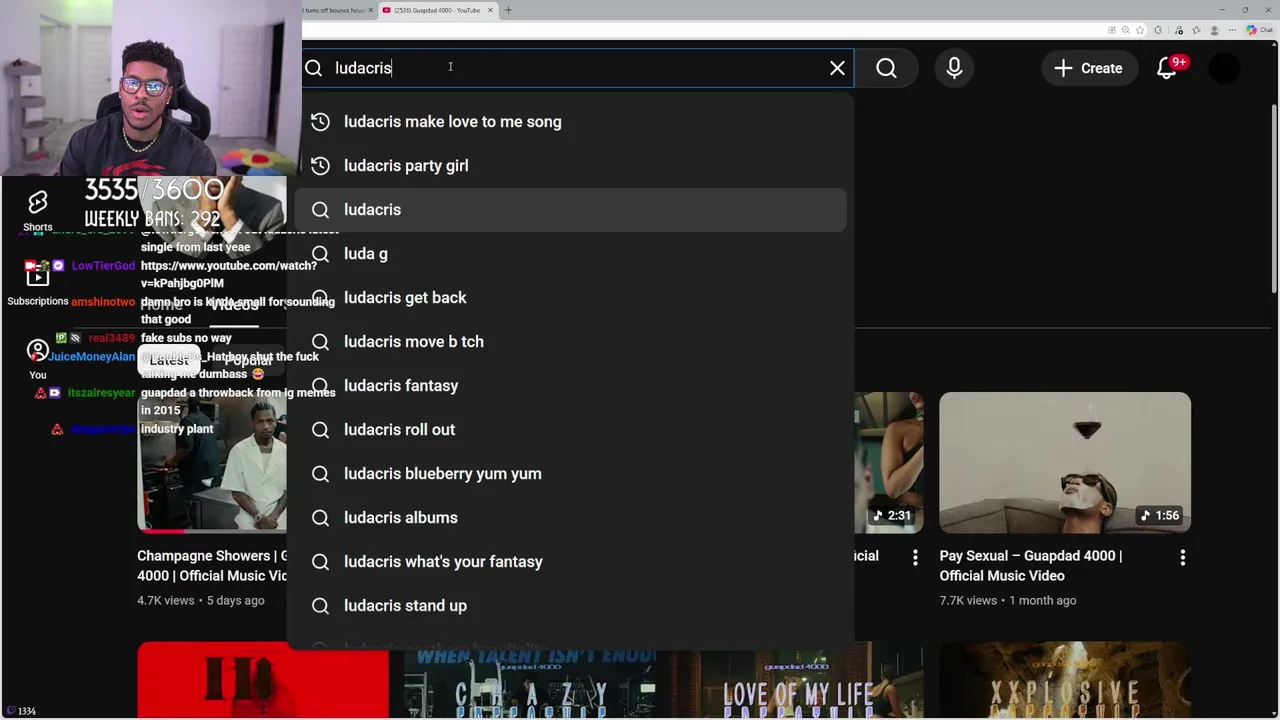Click JuiceMoneyAlan username in chat overlay
The width and height of the screenshot is (1280, 720).
click(x=92, y=357)
